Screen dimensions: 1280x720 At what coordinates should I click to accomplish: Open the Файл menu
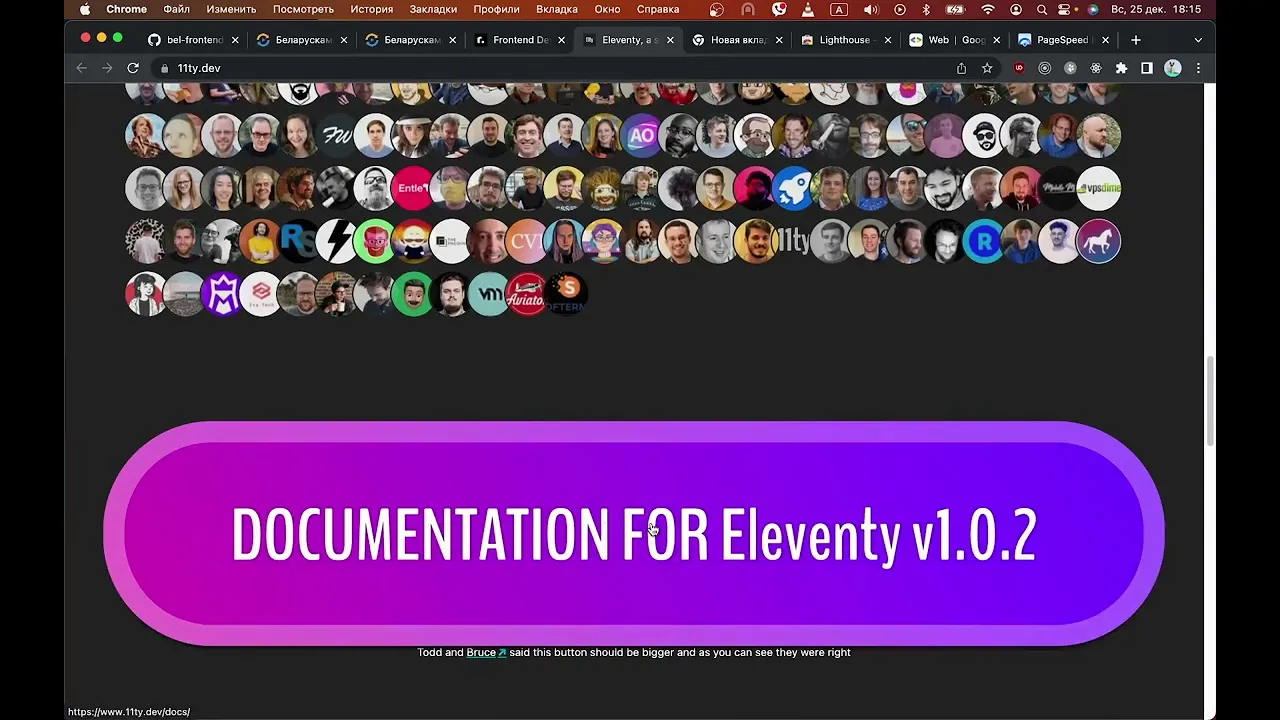[x=176, y=9]
